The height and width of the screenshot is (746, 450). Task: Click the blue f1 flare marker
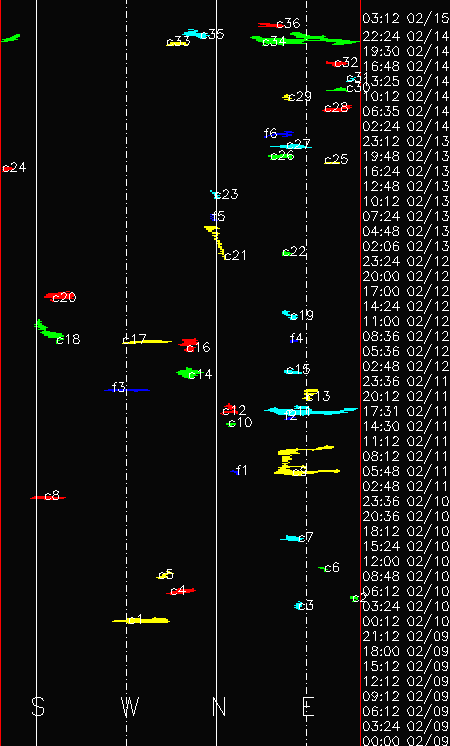coord(235,471)
